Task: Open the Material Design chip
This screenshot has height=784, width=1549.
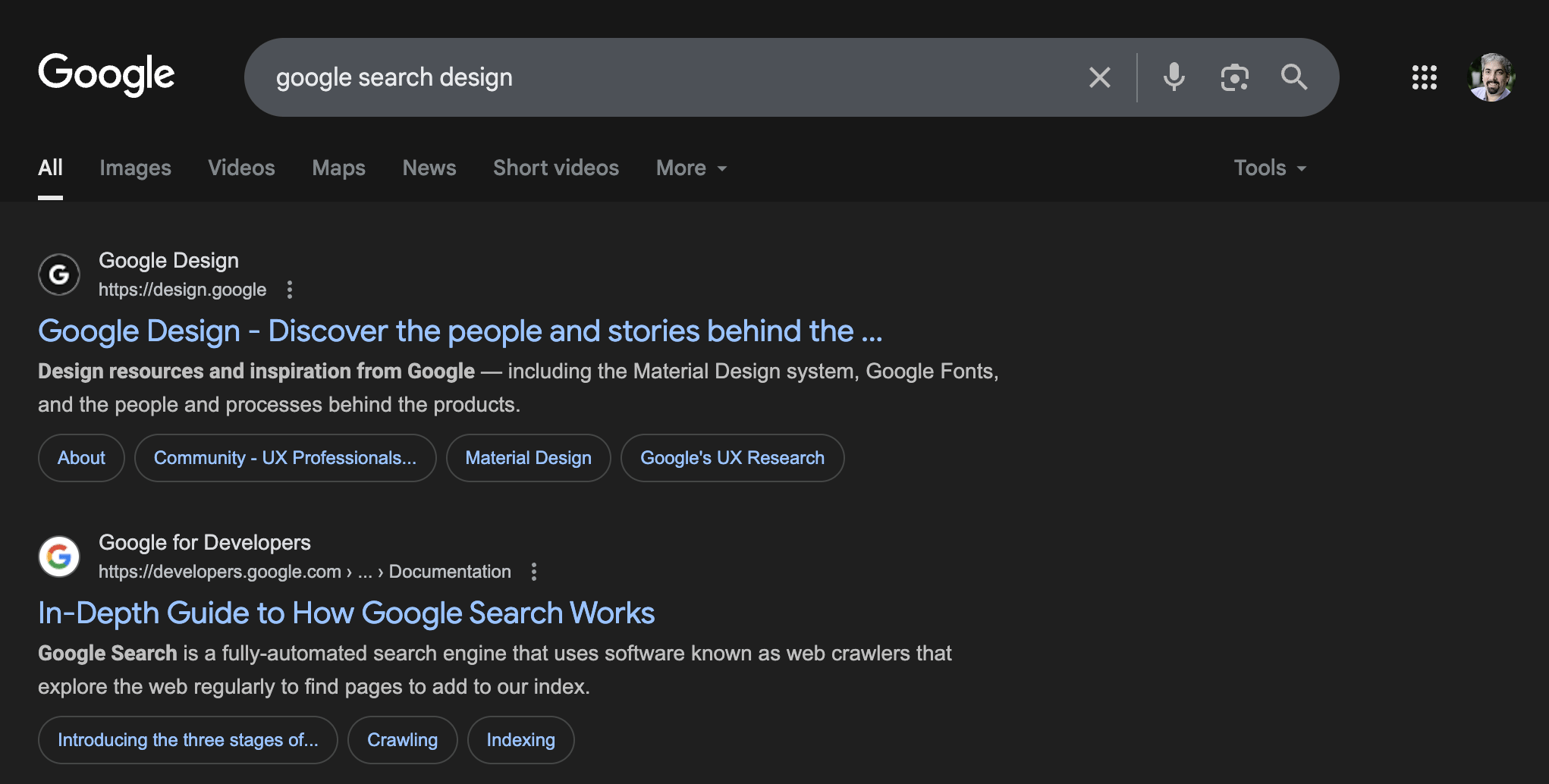Action: [528, 458]
